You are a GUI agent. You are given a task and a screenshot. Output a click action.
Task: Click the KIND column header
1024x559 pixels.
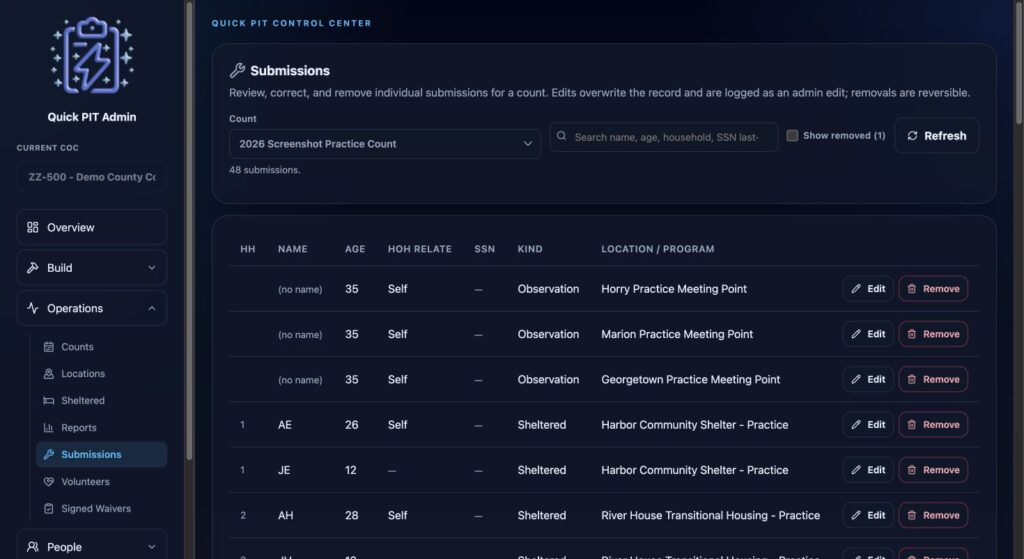pyautogui.click(x=530, y=249)
